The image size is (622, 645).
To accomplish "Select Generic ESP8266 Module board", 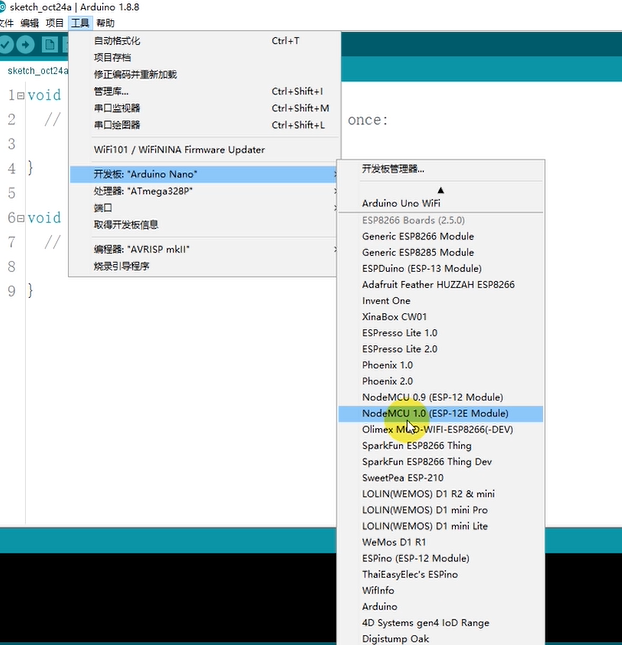I will point(441,237).
